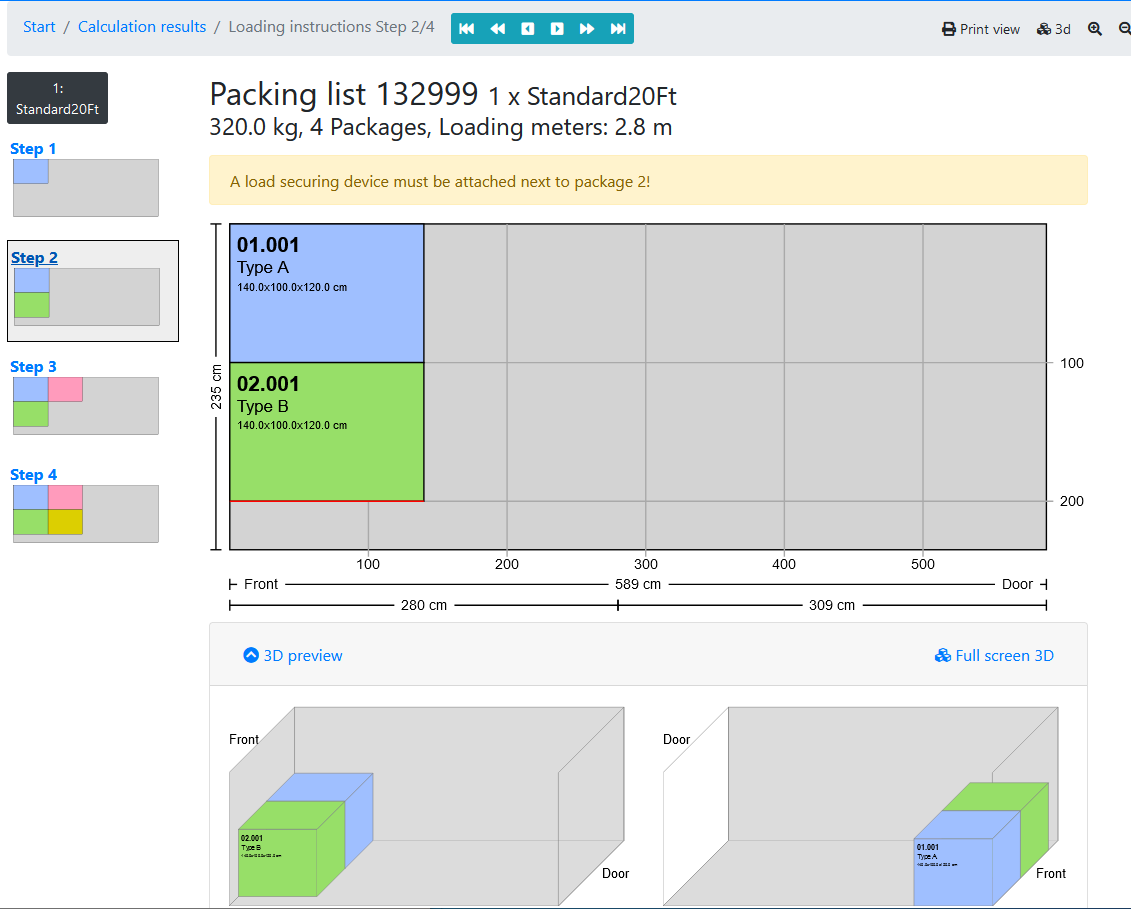The width and height of the screenshot is (1131, 909).
Task: Click the fast-rewind steps icon
Action: click(x=497, y=28)
